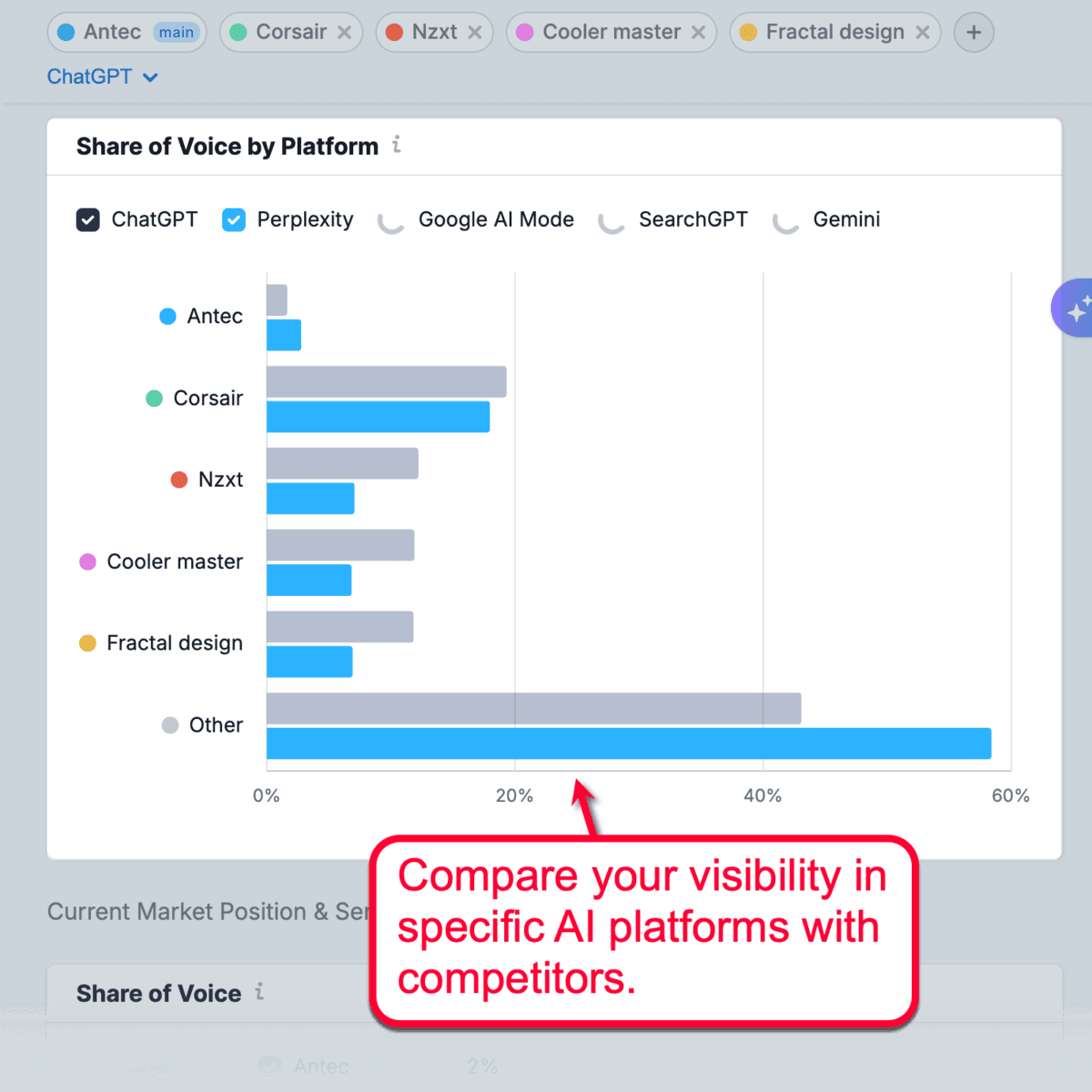
Task: Click the Other Perplexity blue bar
Action: click(628, 743)
